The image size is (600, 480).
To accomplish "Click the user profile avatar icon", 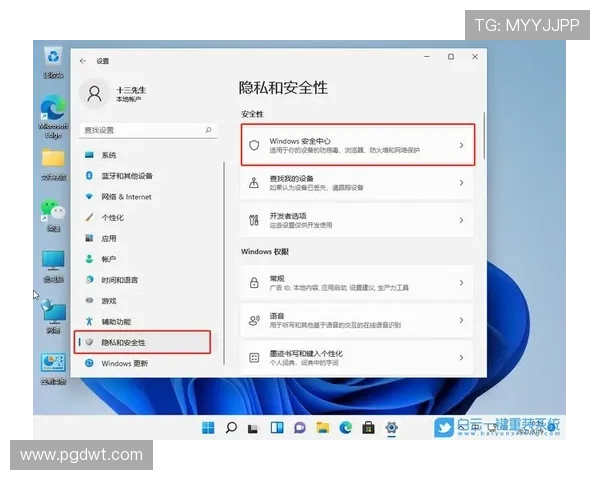I will pyautogui.click(x=95, y=94).
